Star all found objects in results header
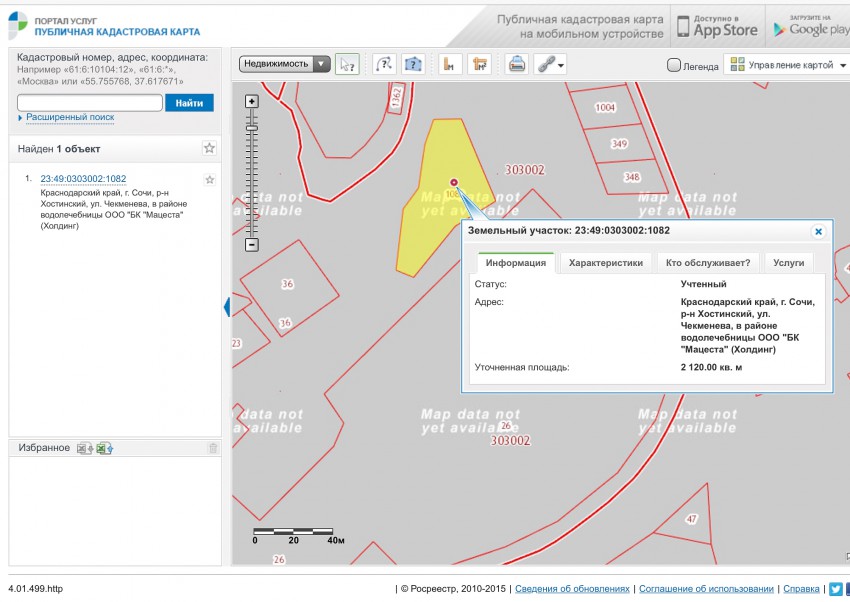 (x=209, y=148)
